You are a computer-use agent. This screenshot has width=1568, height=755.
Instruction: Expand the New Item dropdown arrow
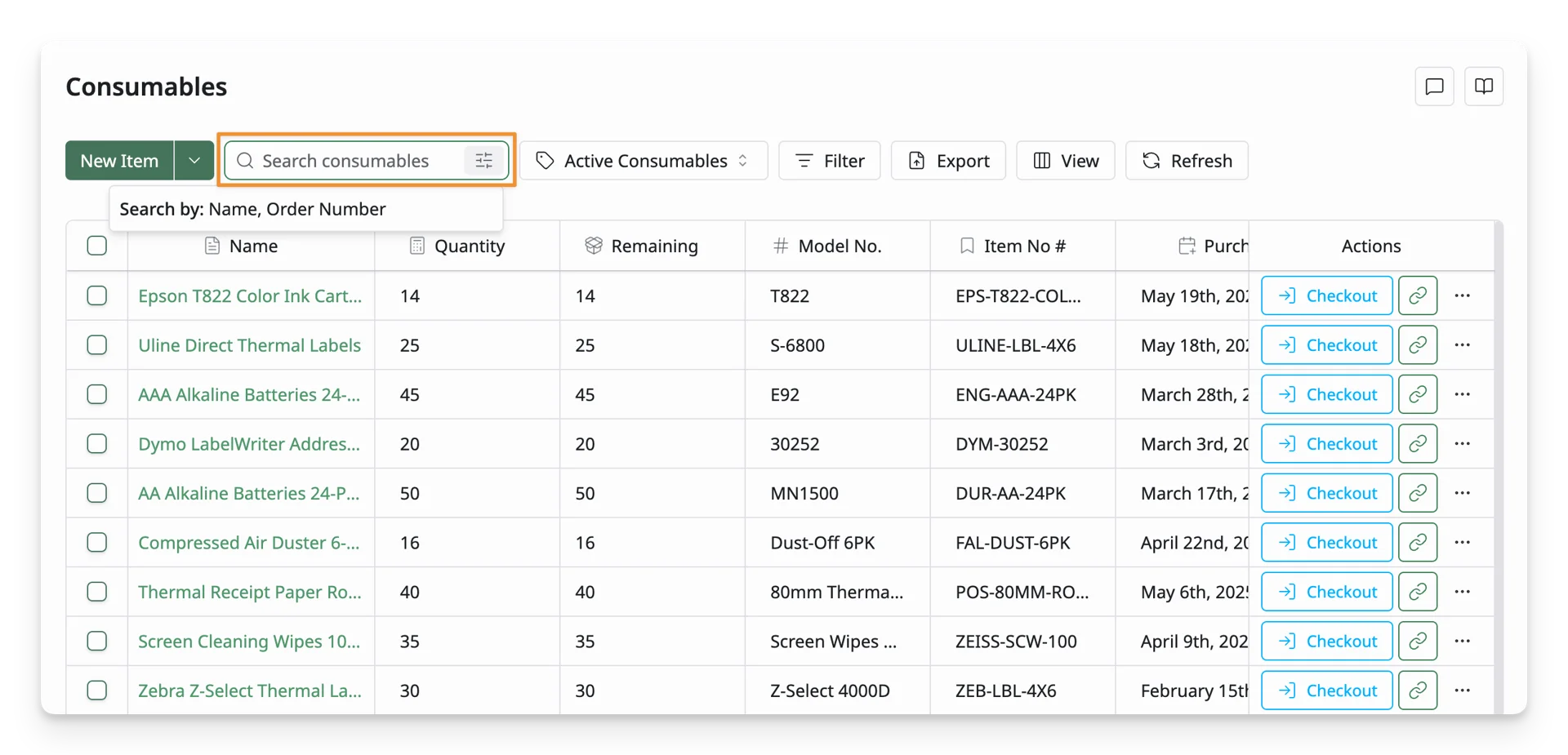point(194,161)
